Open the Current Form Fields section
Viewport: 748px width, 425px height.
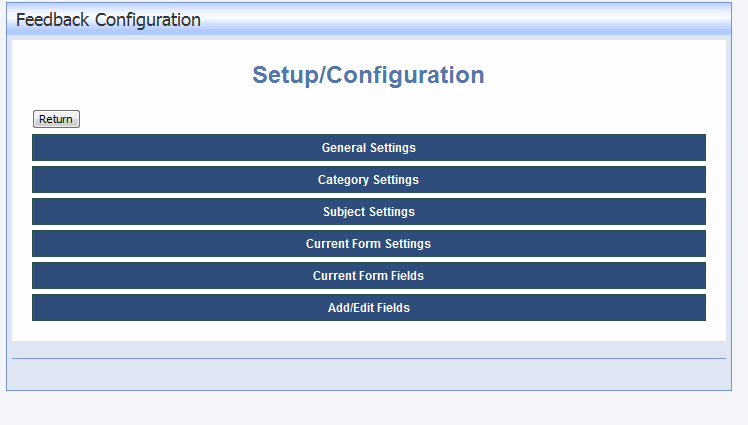point(369,275)
